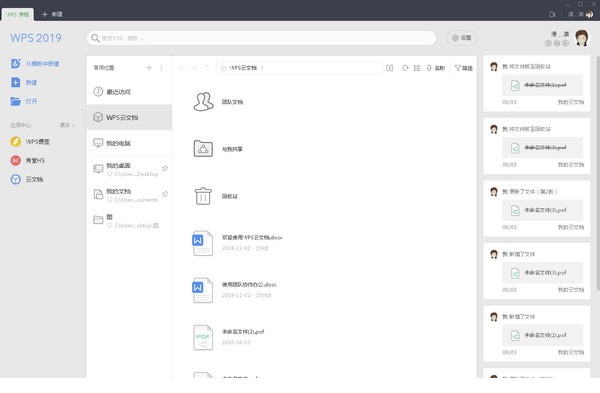Click the 从模板中新建 new-from-template icon
Image resolution: width=600 pixels, height=393 pixels.
click(16, 64)
